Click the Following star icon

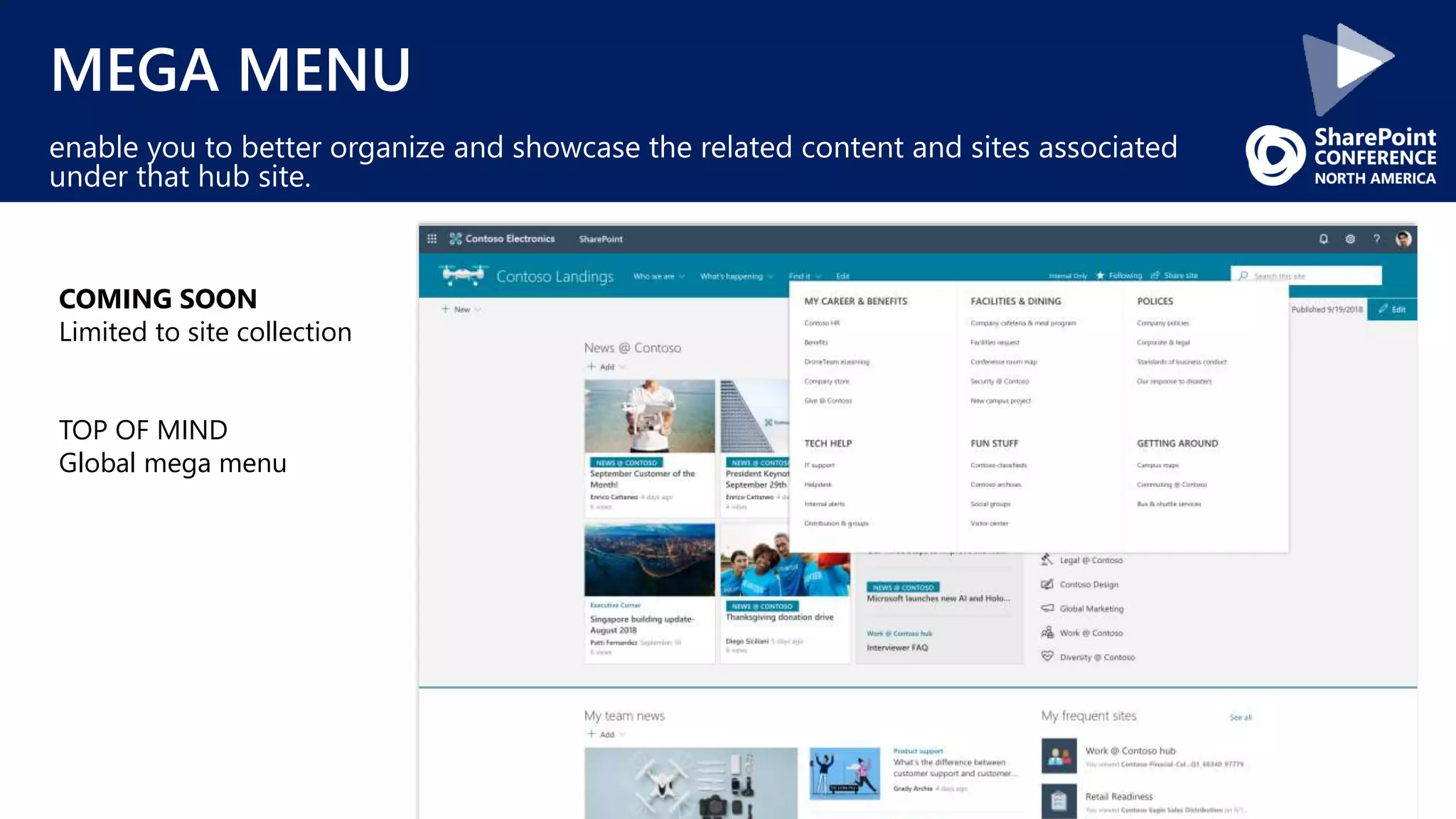[x=1101, y=275]
